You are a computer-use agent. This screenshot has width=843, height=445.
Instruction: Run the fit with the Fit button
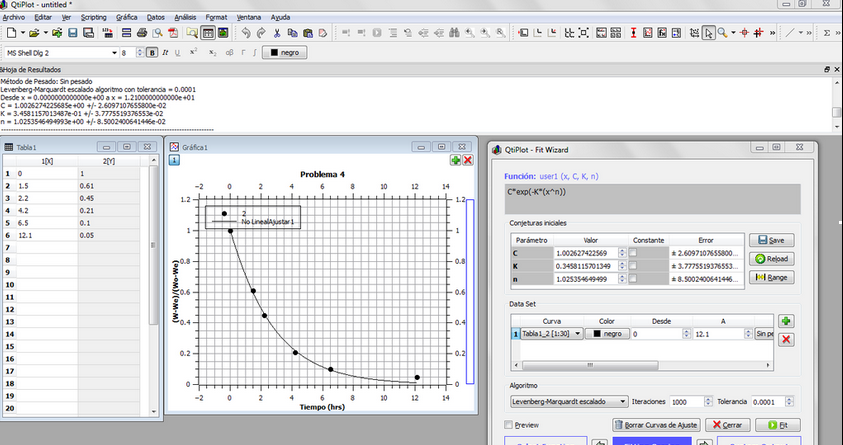pyautogui.click(x=777, y=425)
